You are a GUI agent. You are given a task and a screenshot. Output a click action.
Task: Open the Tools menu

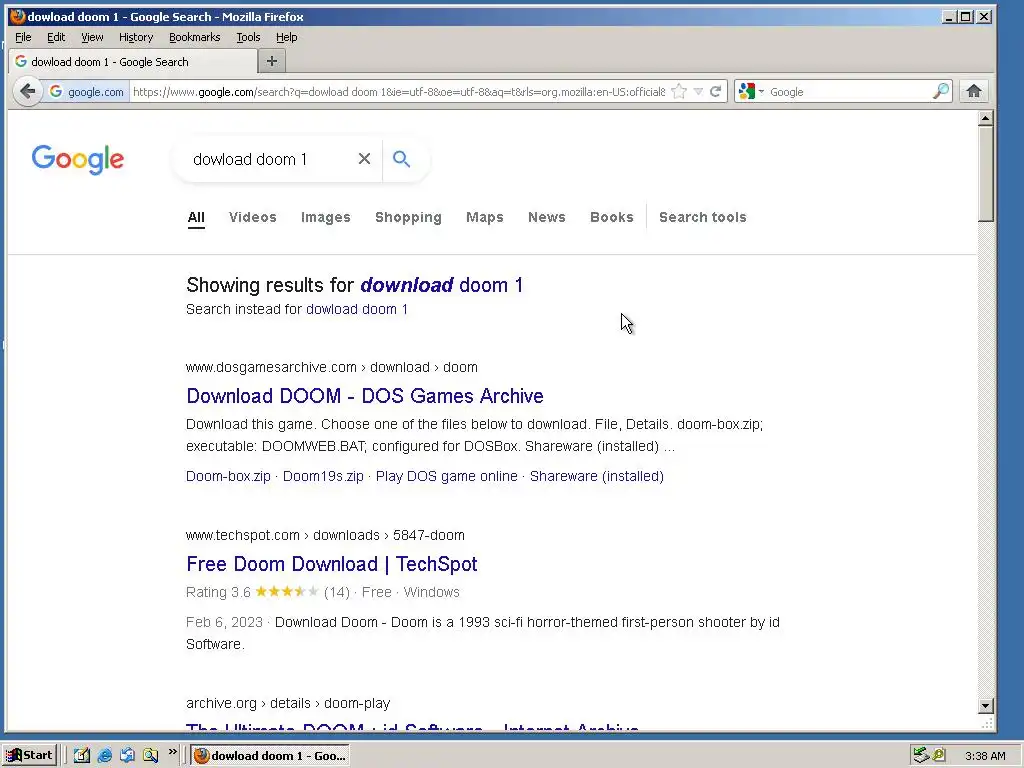click(248, 37)
